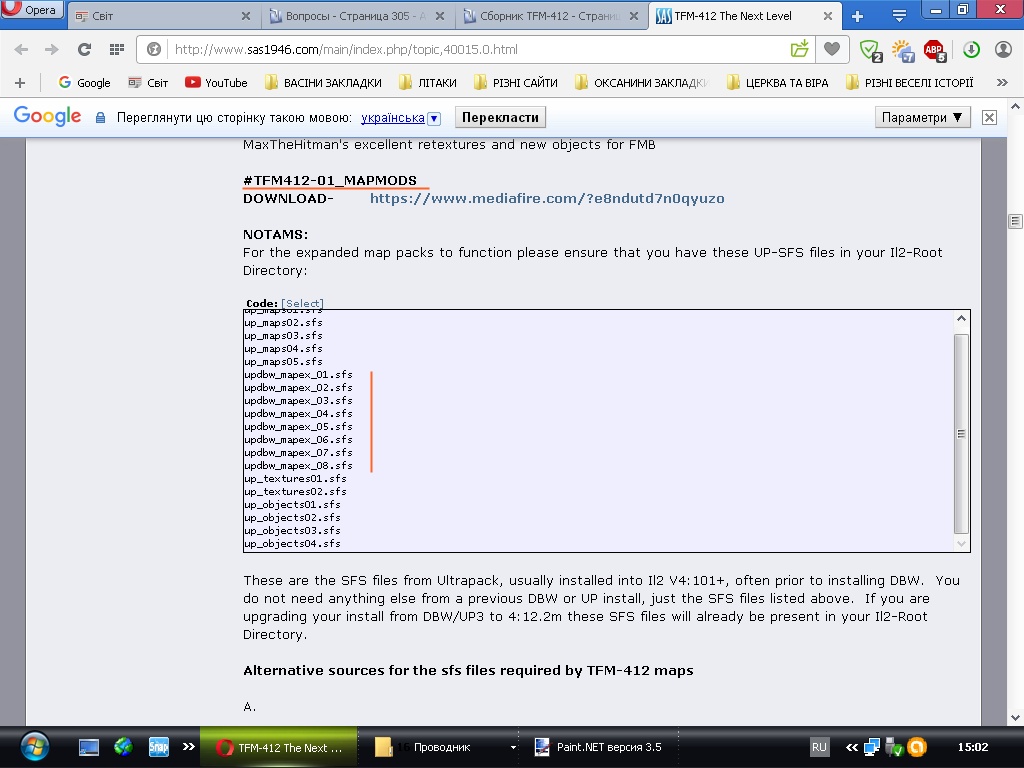Open the Speed Dial grid
The height and width of the screenshot is (768, 1024).
[117, 49]
